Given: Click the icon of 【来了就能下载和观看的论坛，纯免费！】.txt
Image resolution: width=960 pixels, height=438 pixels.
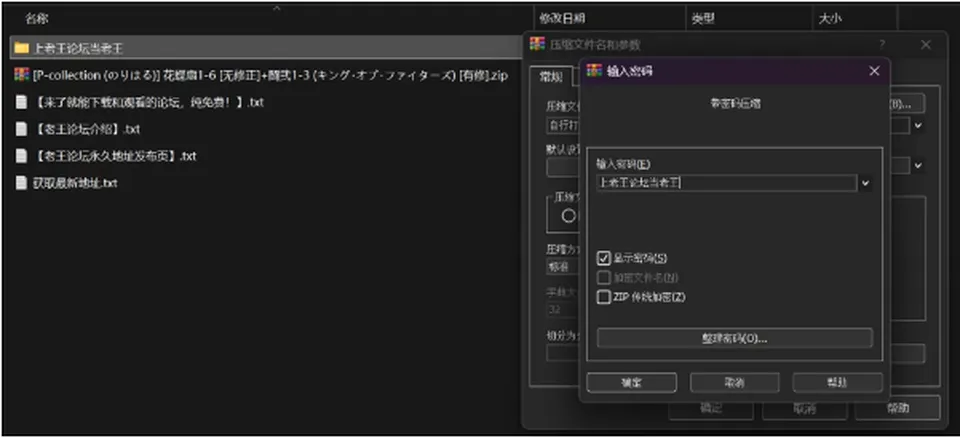Looking at the screenshot, I should click(21, 102).
